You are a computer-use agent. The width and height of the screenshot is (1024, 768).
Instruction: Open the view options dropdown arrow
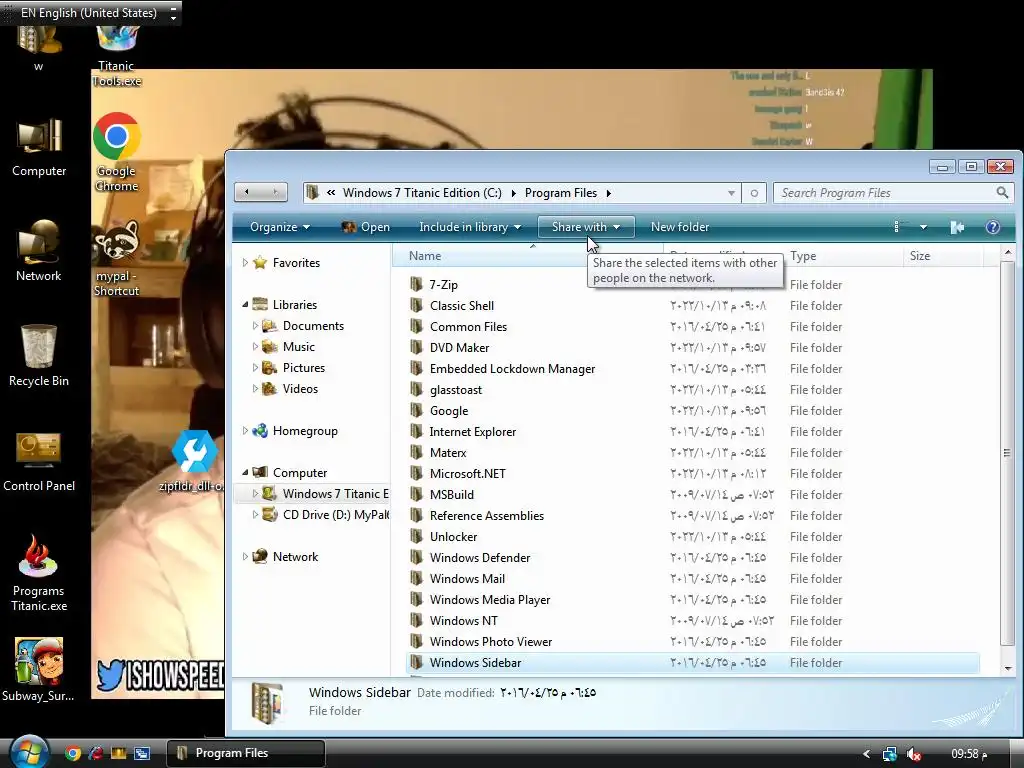tap(923, 227)
